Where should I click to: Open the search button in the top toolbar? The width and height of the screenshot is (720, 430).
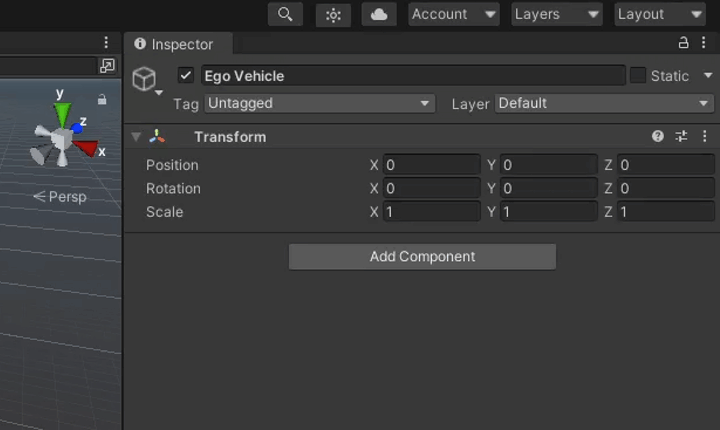tap(285, 14)
